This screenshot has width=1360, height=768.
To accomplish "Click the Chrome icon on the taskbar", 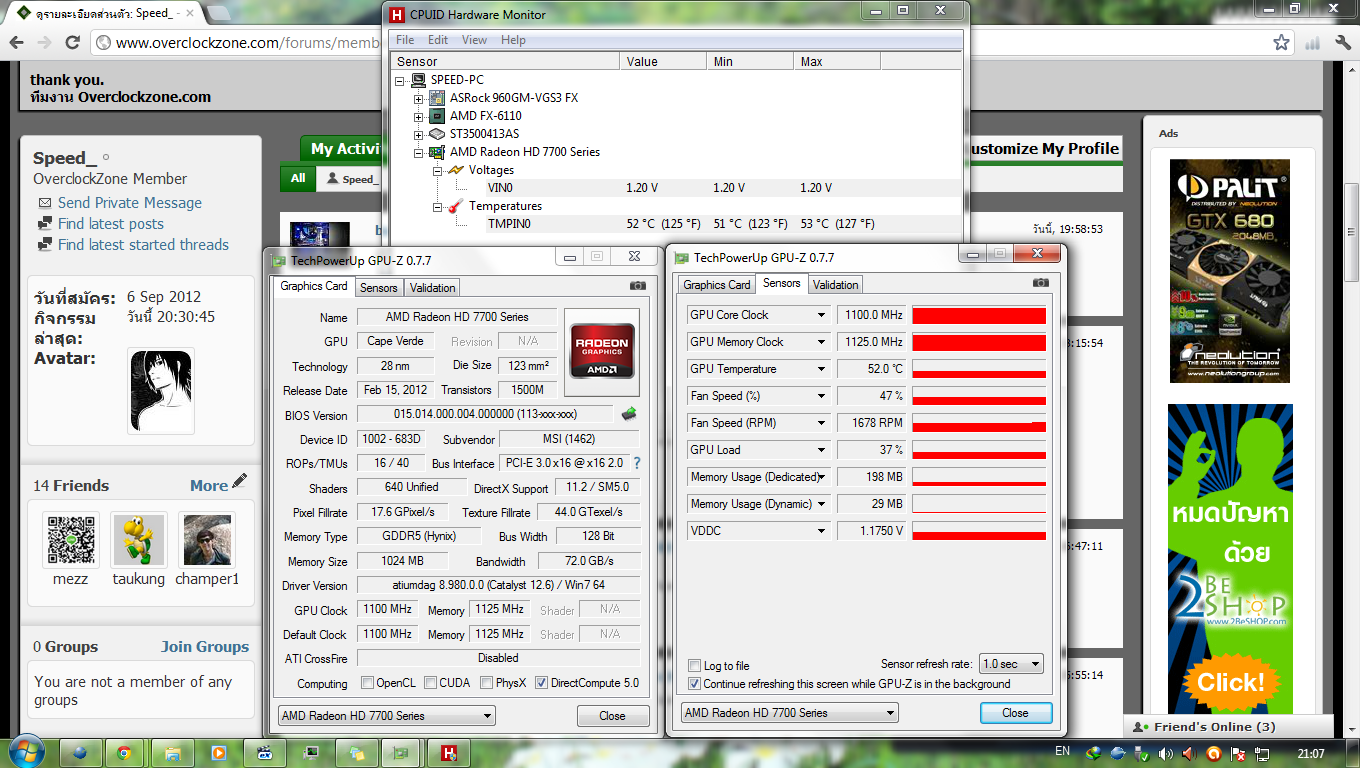I will [124, 752].
